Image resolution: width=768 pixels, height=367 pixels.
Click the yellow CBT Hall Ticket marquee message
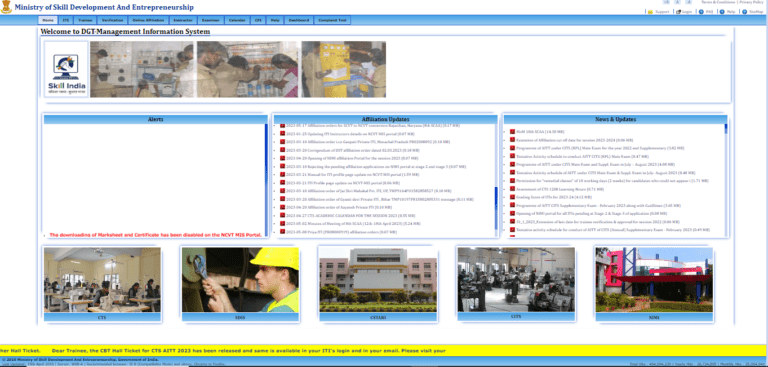click(249, 351)
